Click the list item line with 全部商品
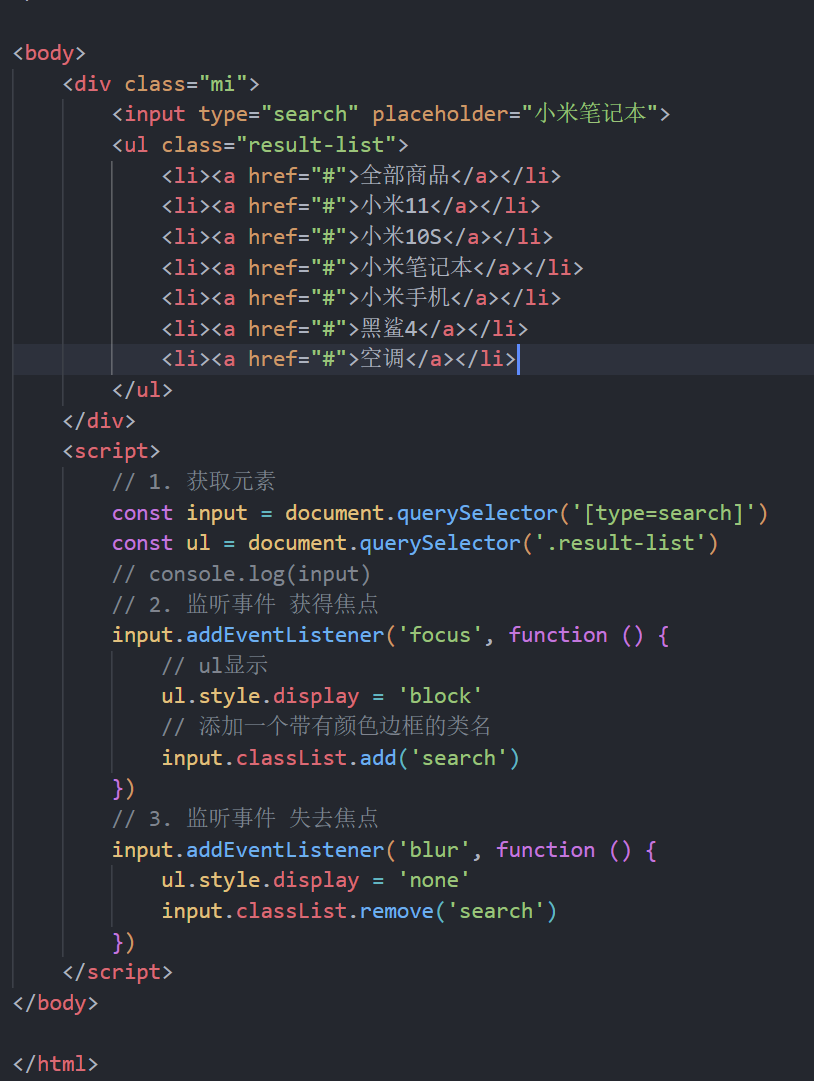The width and height of the screenshot is (814, 1081). pos(361,175)
